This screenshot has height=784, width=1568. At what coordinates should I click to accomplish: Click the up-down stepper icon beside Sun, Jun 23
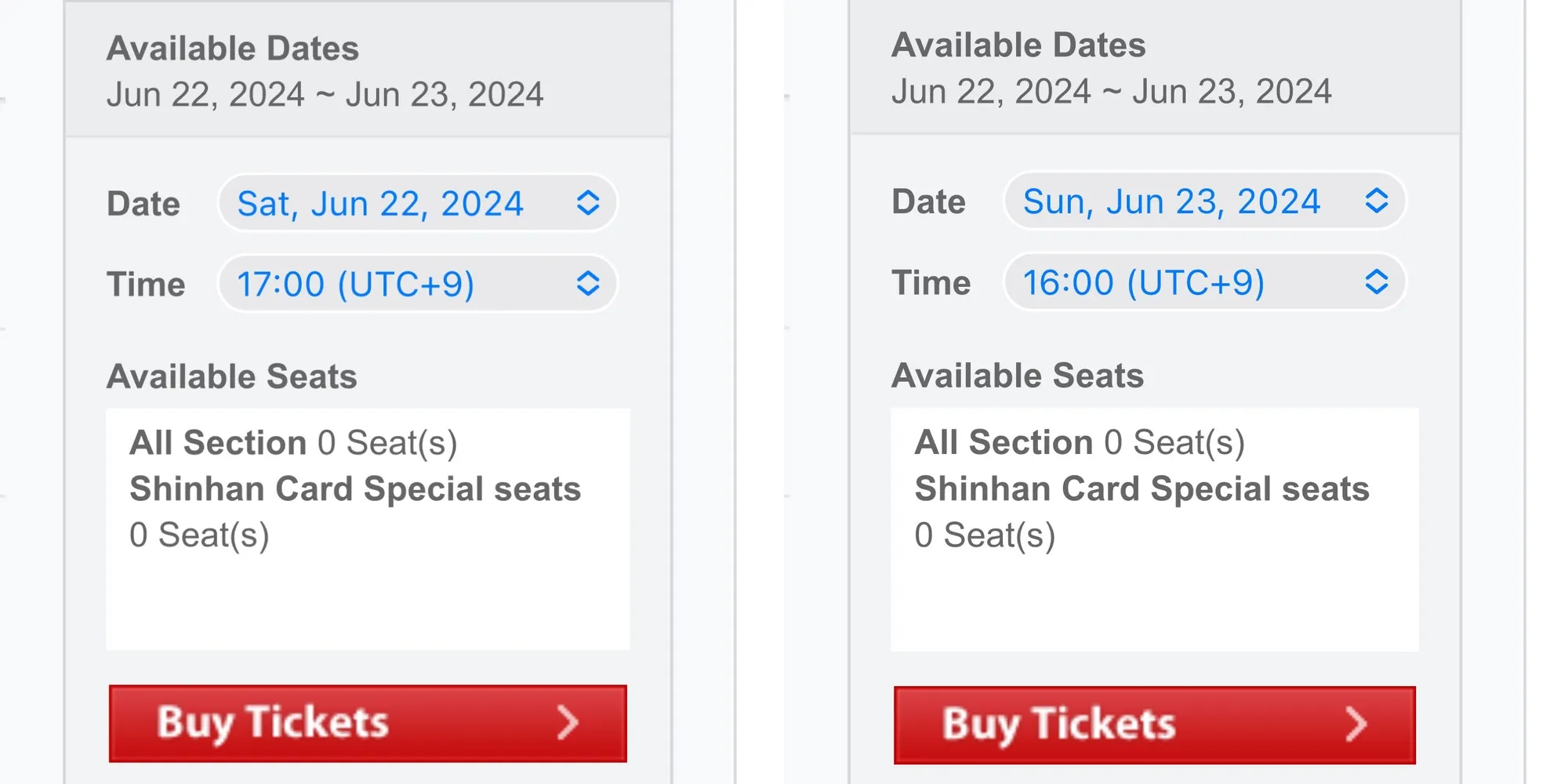tap(1377, 201)
